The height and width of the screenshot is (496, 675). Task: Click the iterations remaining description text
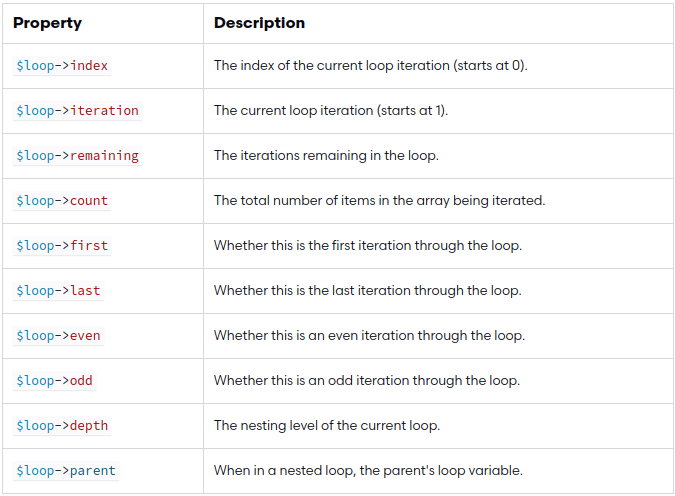326,156
